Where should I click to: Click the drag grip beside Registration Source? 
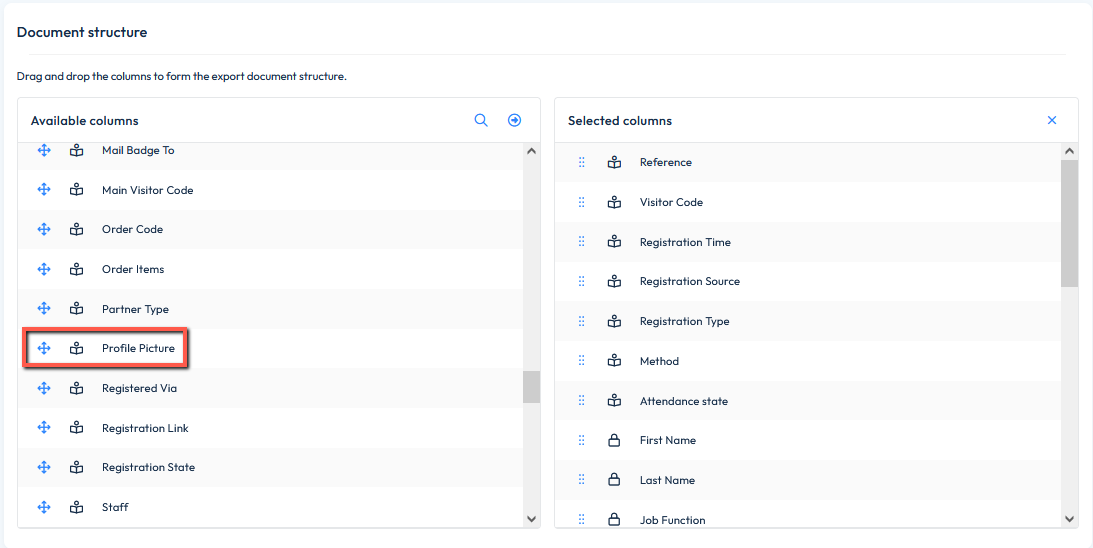tap(581, 281)
